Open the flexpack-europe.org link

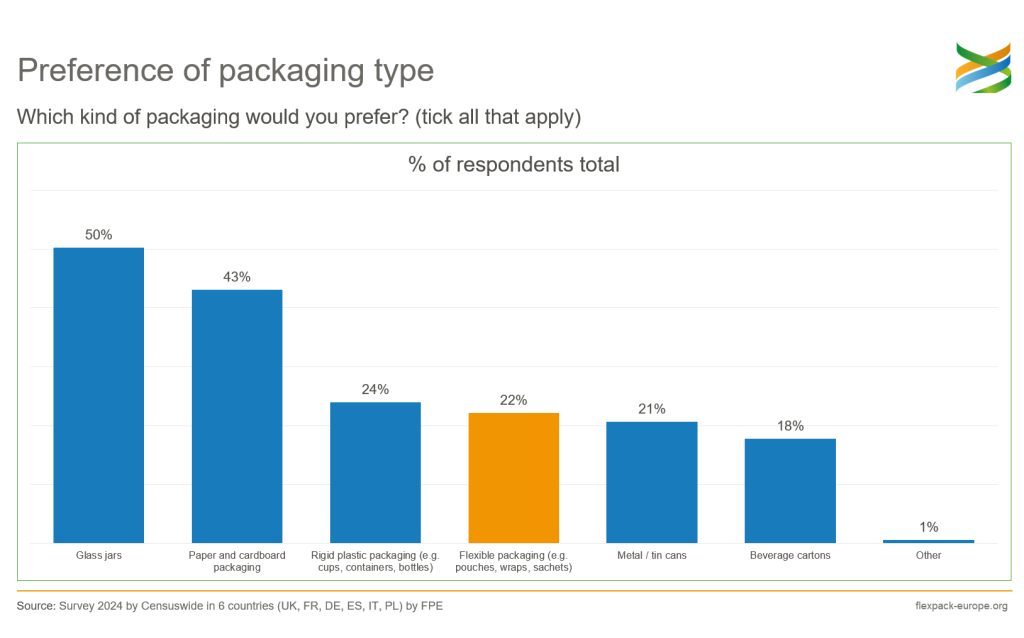click(961, 606)
